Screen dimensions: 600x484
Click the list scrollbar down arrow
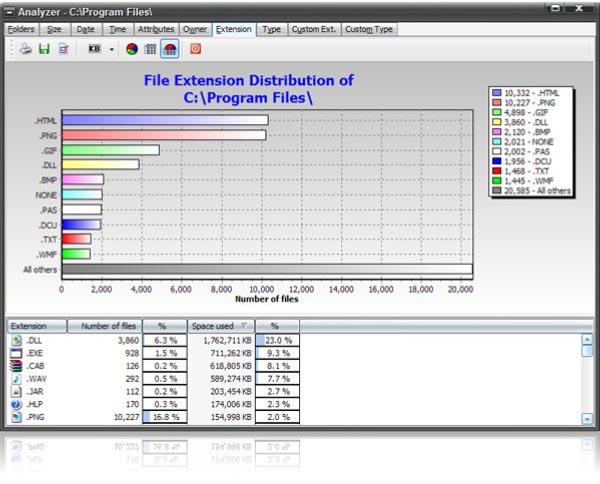coord(587,418)
